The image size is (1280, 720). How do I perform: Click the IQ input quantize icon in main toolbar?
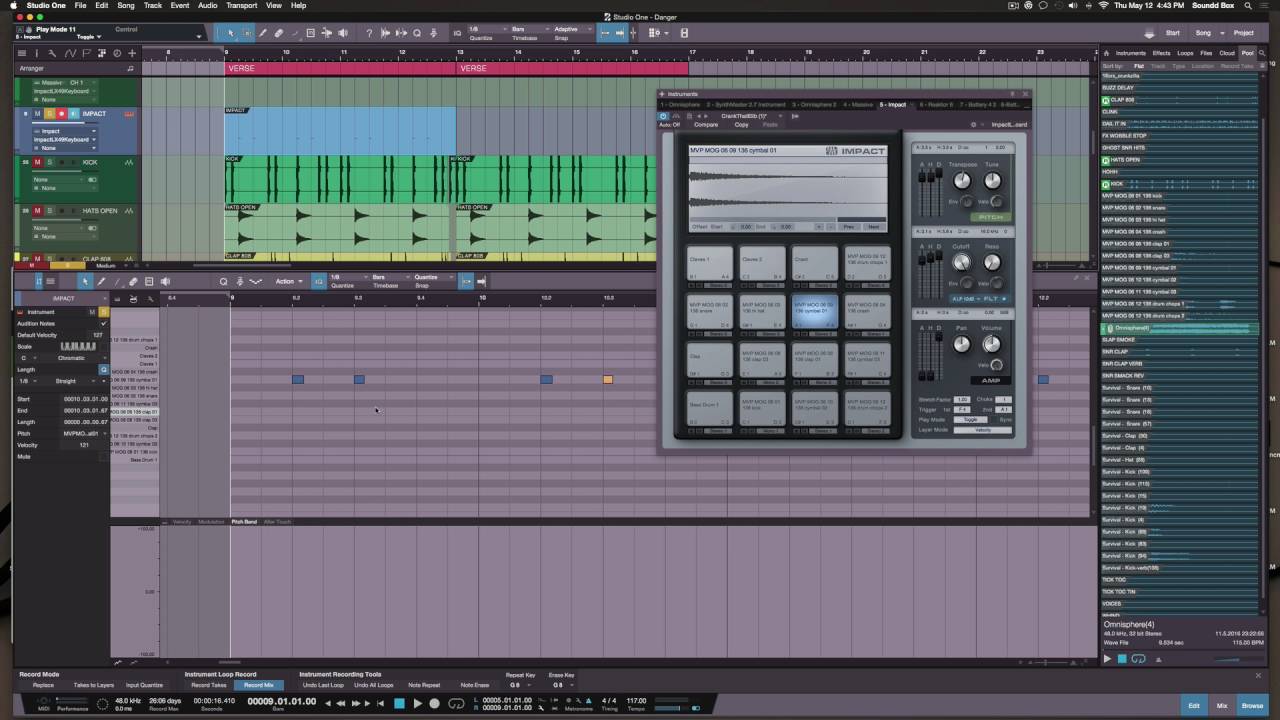457,33
